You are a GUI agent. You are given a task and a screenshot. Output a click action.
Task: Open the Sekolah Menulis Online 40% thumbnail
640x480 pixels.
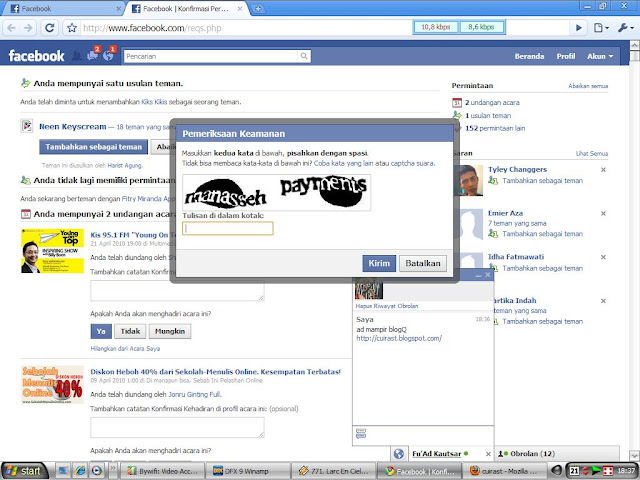pyautogui.click(x=52, y=384)
